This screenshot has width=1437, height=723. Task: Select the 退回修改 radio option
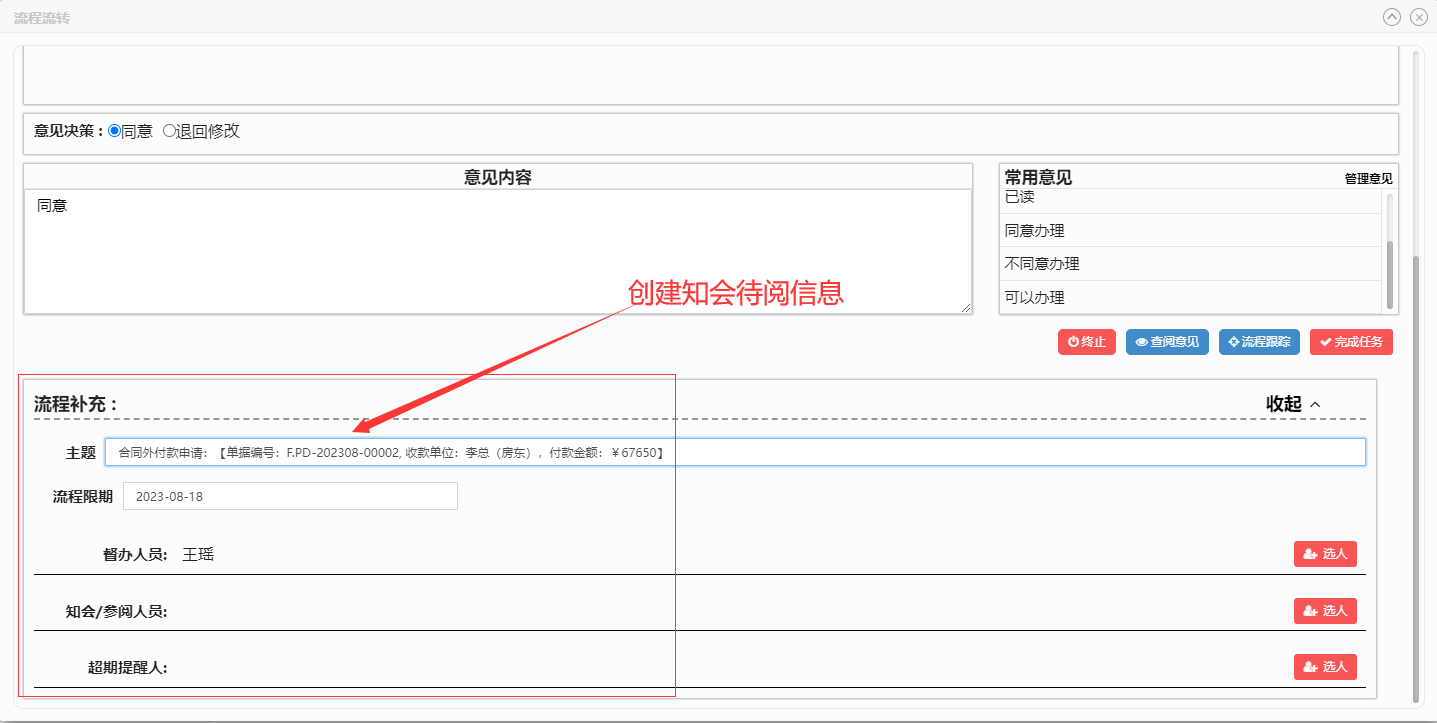point(169,131)
